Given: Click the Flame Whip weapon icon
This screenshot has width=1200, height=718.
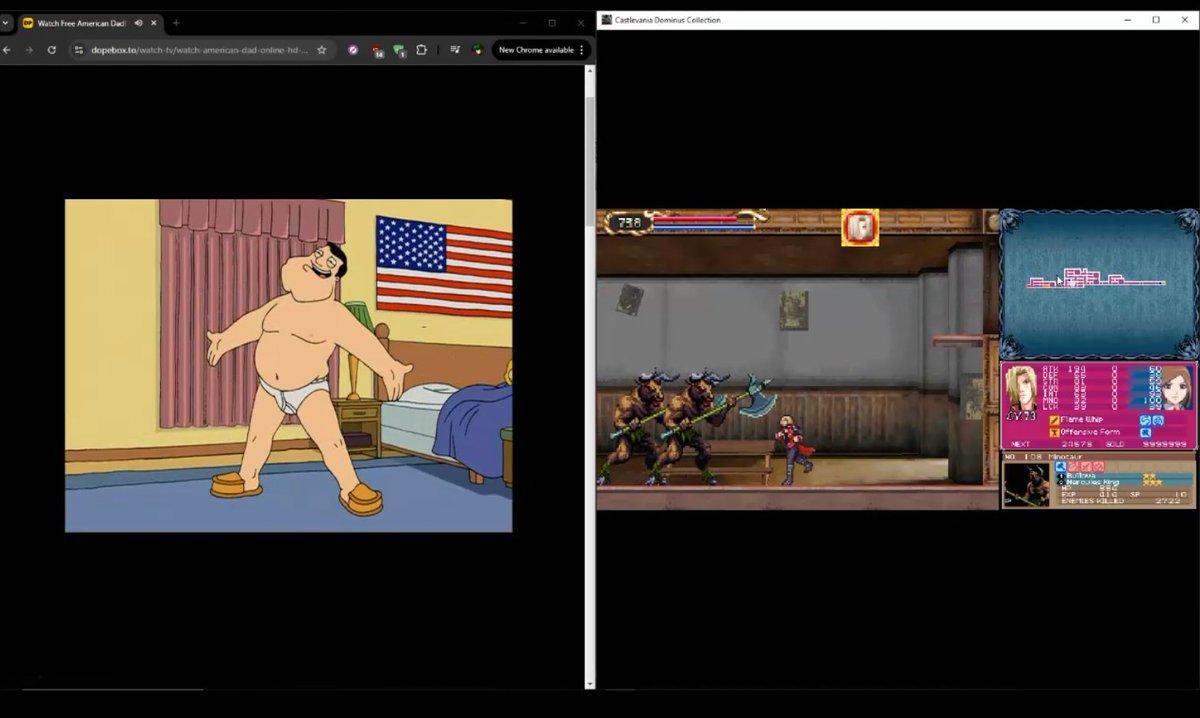Looking at the screenshot, I should (x=1054, y=420).
